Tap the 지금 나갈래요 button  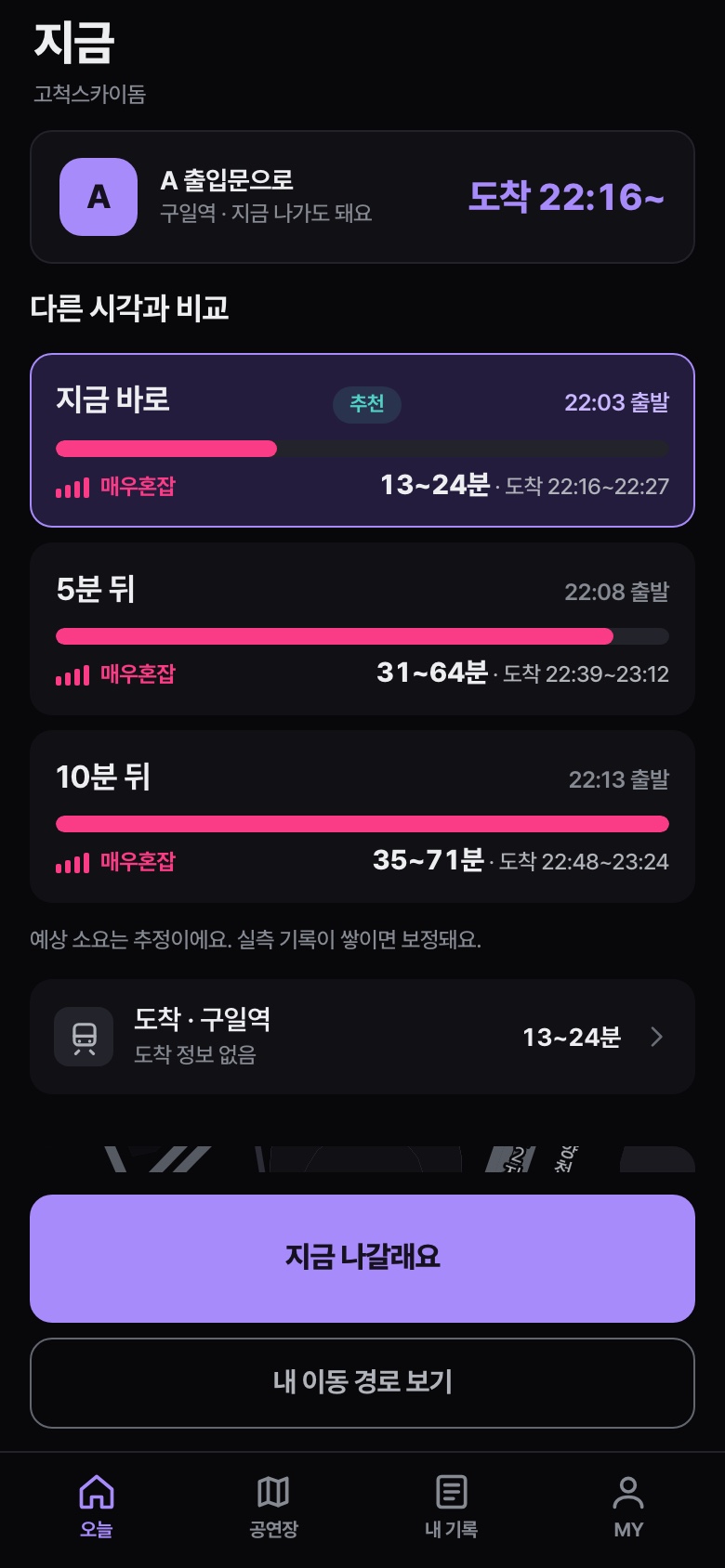[x=362, y=1259]
